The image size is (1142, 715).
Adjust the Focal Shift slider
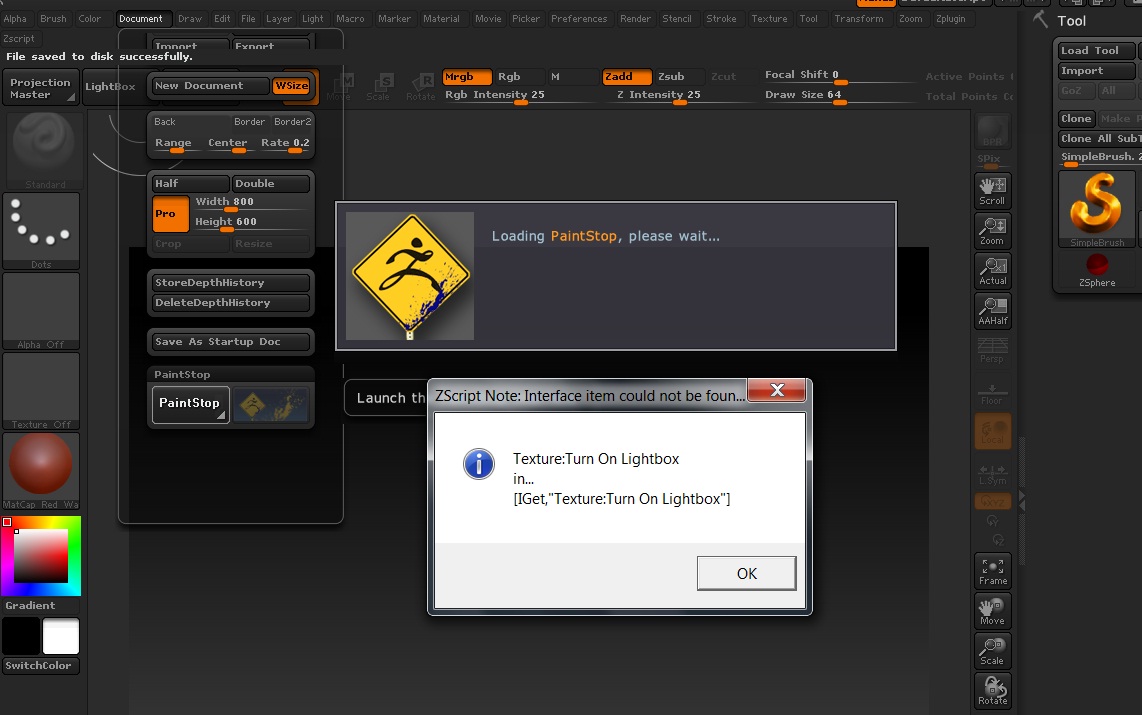click(839, 76)
